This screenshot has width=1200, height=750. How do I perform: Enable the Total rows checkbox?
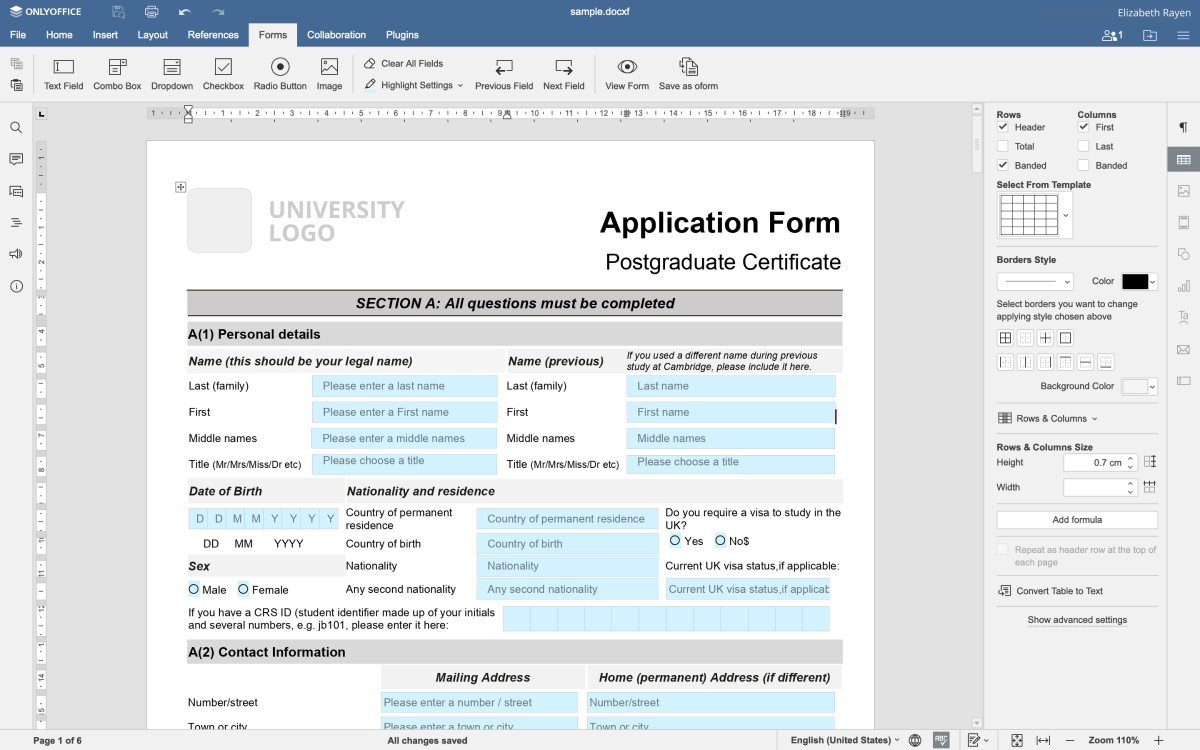click(1002, 146)
